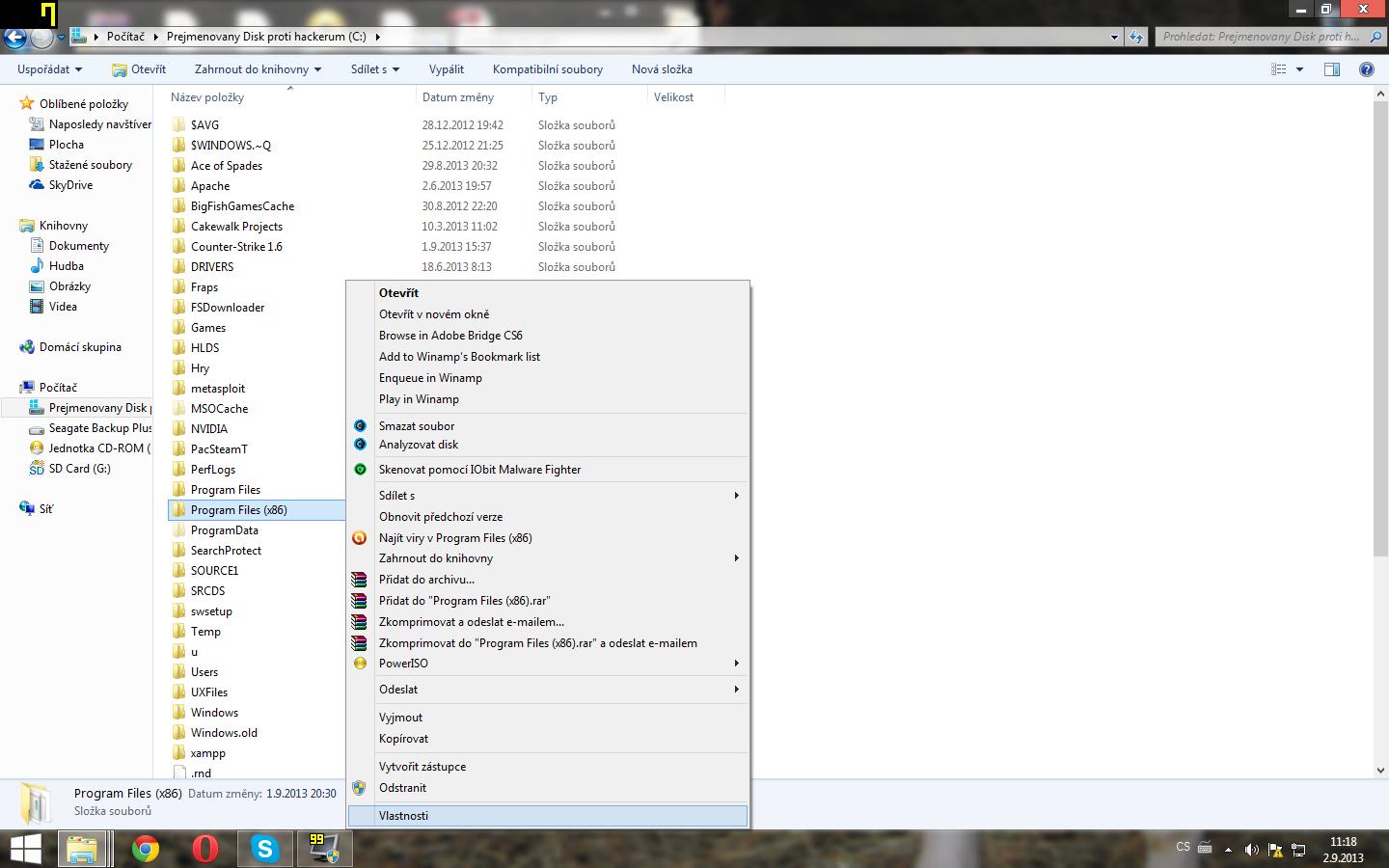The image size is (1389, 868).
Task: Open Google Chrome from the taskbar
Action: [146, 849]
